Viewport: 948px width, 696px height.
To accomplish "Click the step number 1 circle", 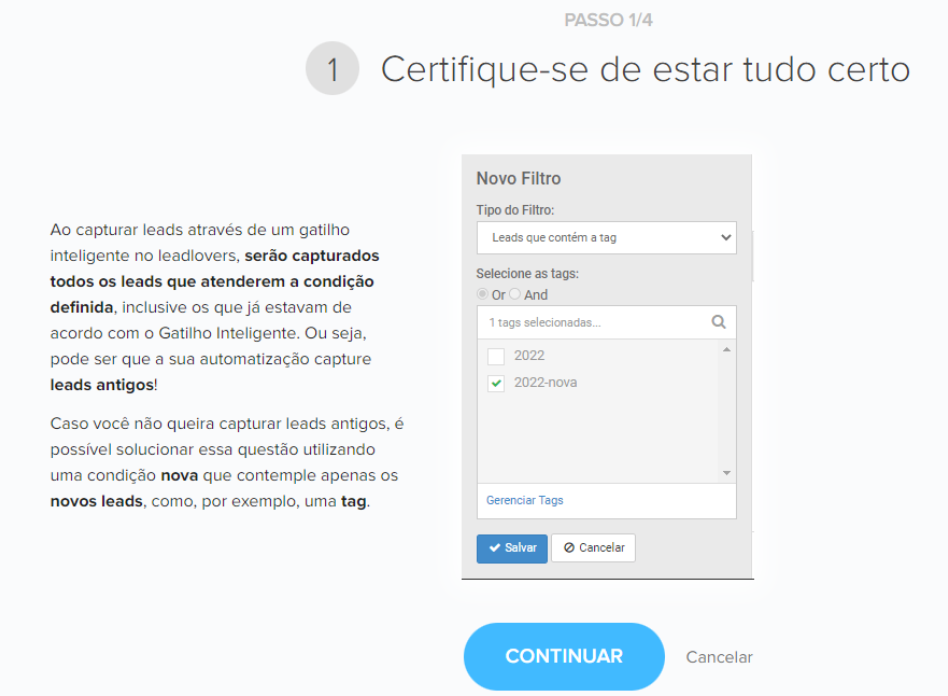I will click(332, 69).
